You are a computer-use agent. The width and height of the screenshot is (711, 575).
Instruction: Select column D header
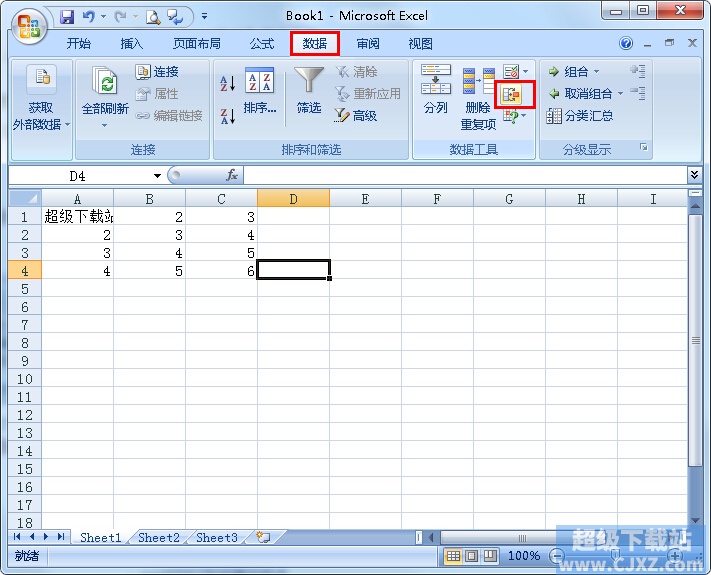point(293,199)
